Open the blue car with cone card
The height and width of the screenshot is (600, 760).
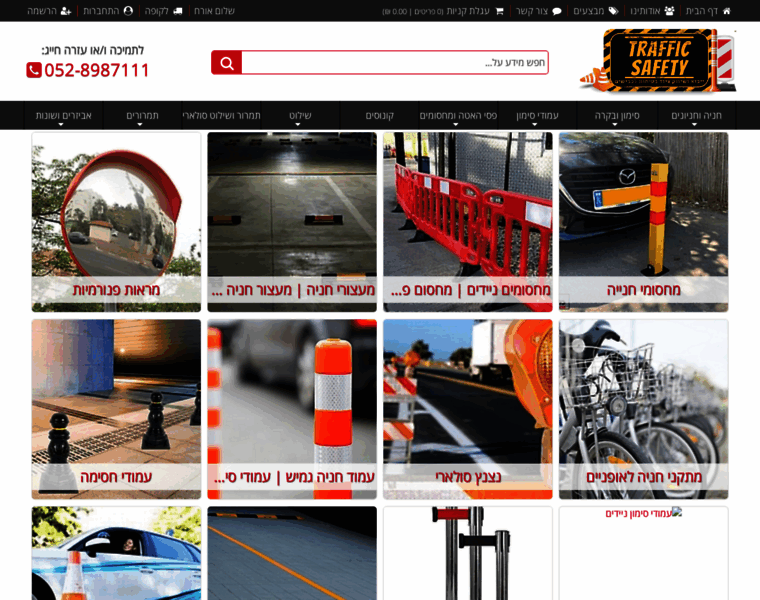[116, 553]
